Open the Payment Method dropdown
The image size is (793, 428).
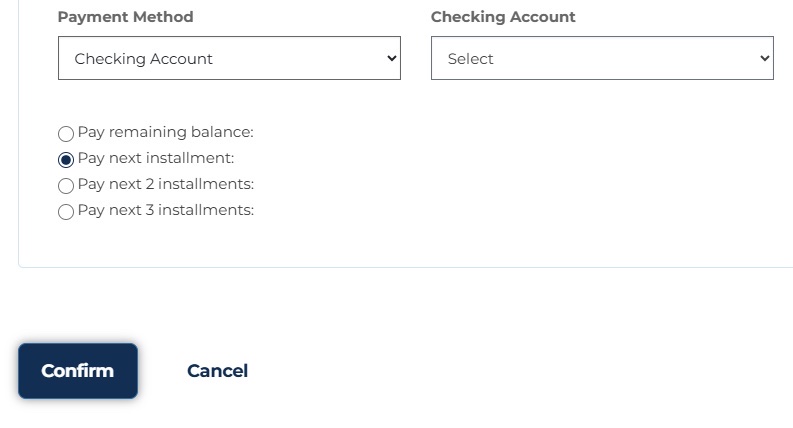229,58
